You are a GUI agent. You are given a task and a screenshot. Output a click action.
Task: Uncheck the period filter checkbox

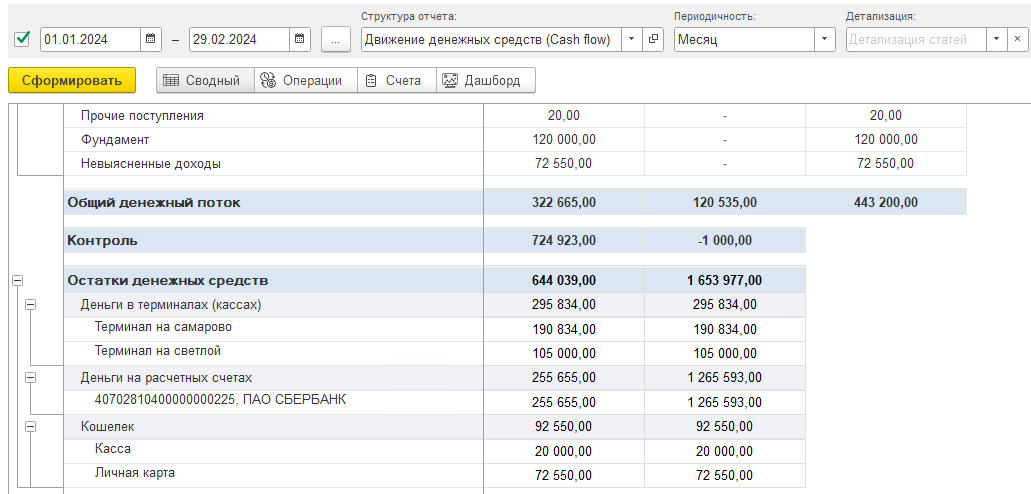[x=22, y=39]
